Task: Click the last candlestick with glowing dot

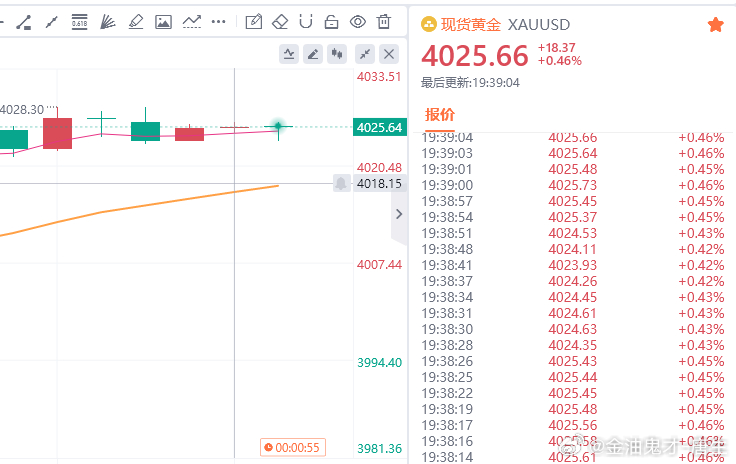Action: (x=278, y=127)
